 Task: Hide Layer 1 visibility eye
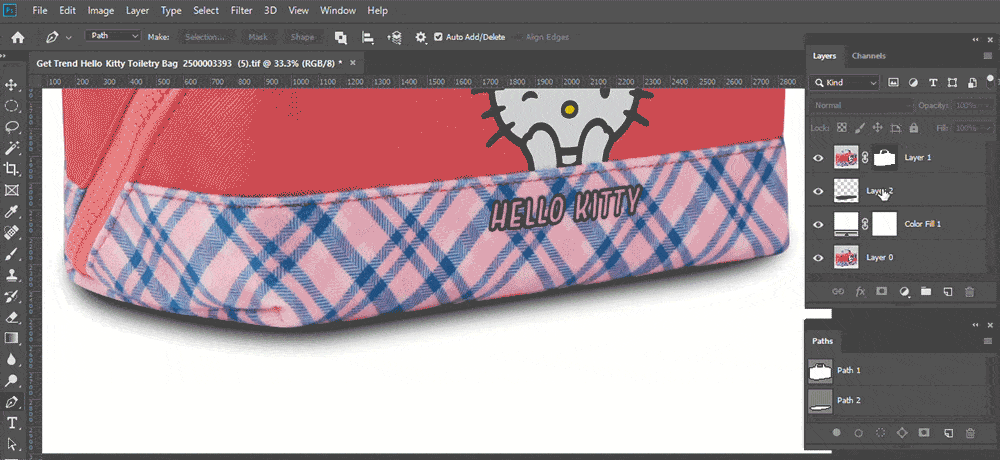pyautogui.click(x=818, y=158)
